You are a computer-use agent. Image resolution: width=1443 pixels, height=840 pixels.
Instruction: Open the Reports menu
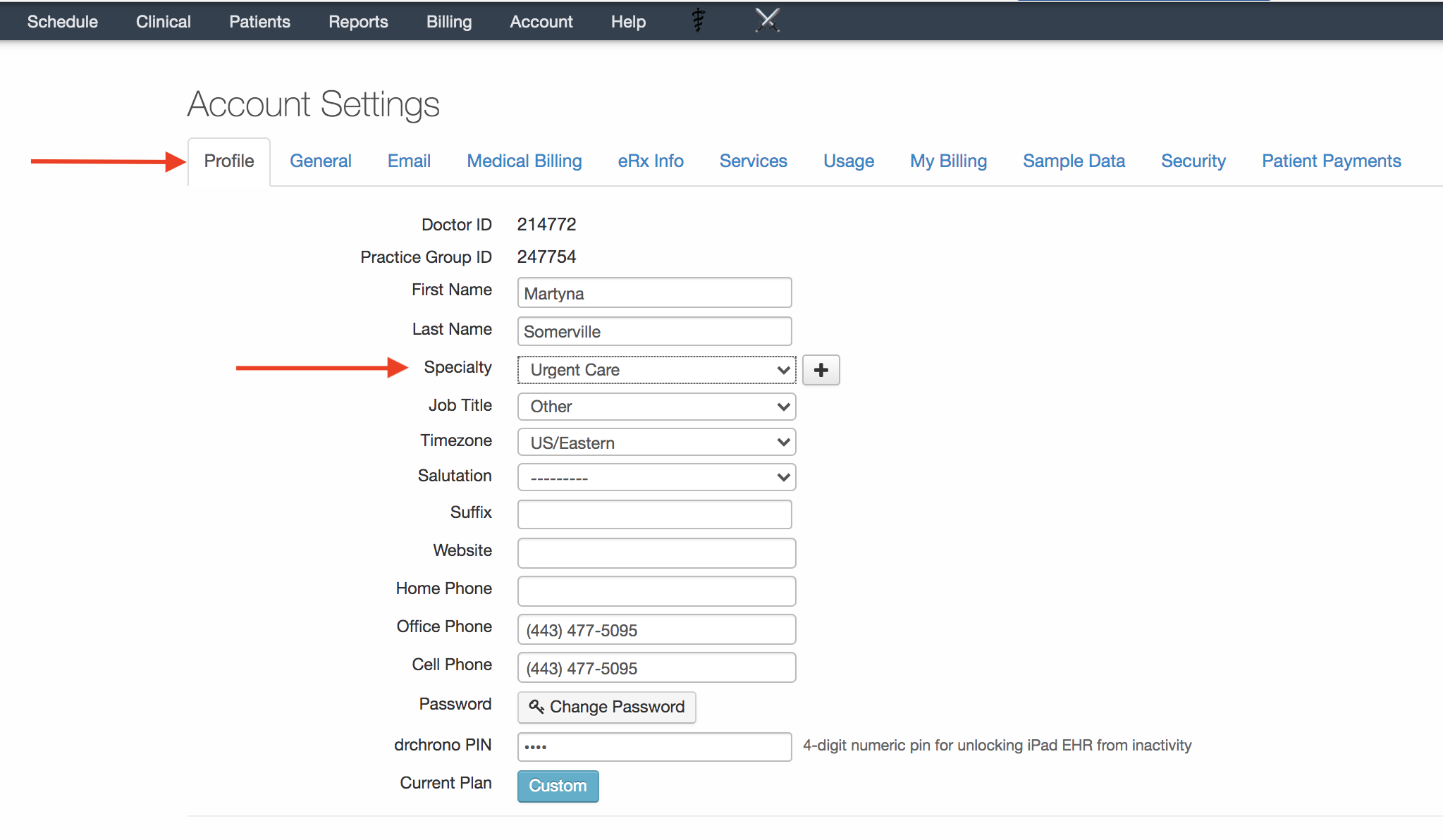click(x=358, y=22)
